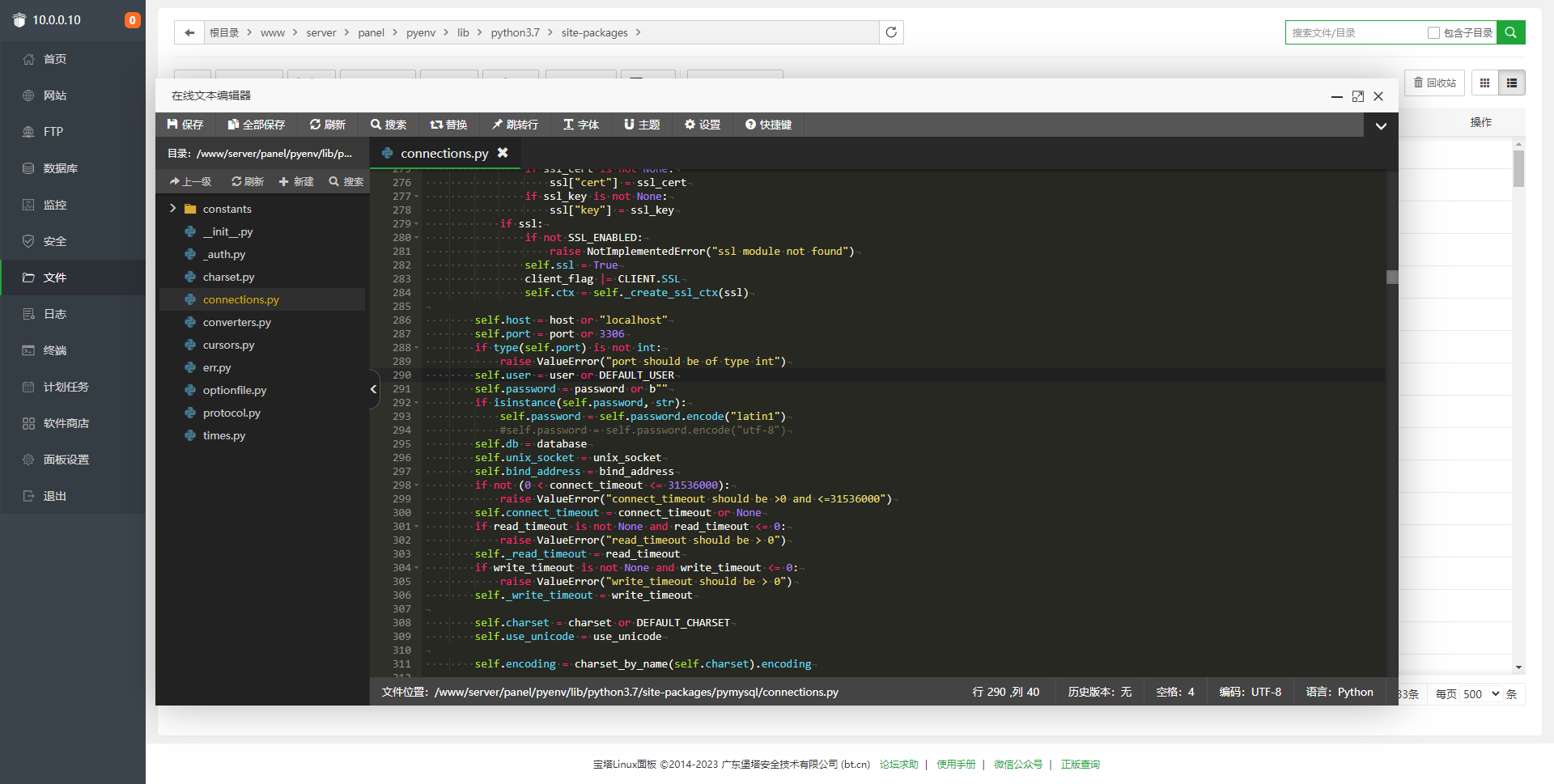The width and height of the screenshot is (1554, 784).
Task: Search the directory tree with 搜索
Action: click(x=346, y=182)
